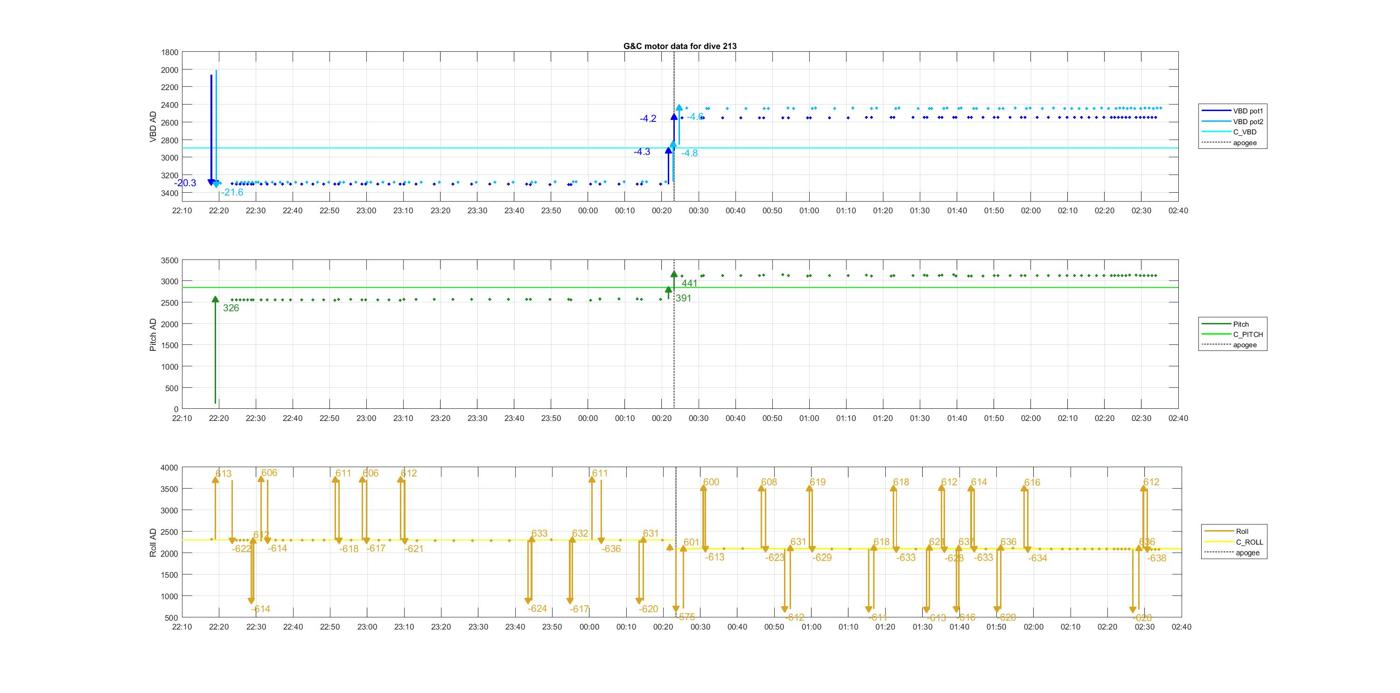Click the "00:00" time tick under the Pitch plot
Image resolution: width=1400 pixels, height=693 pixels.
[588, 419]
